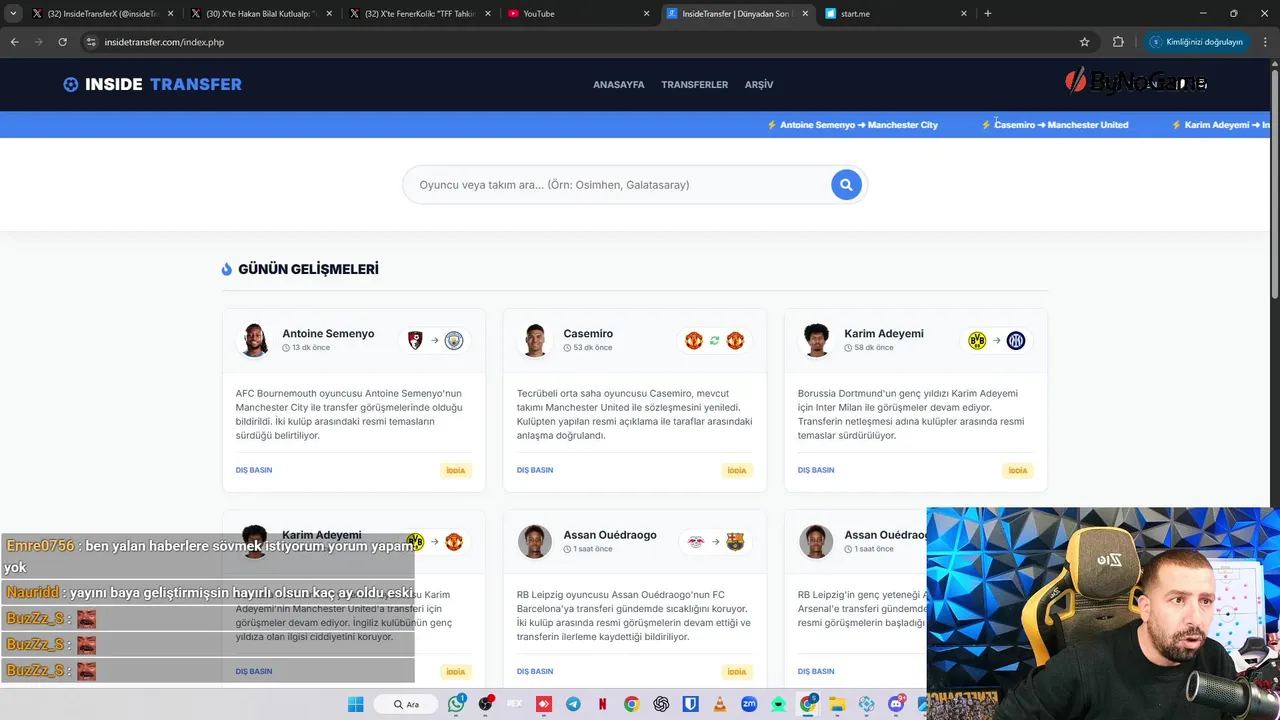Open Zoom from the taskbar
Viewport: 1280px width, 720px height.
click(749, 704)
